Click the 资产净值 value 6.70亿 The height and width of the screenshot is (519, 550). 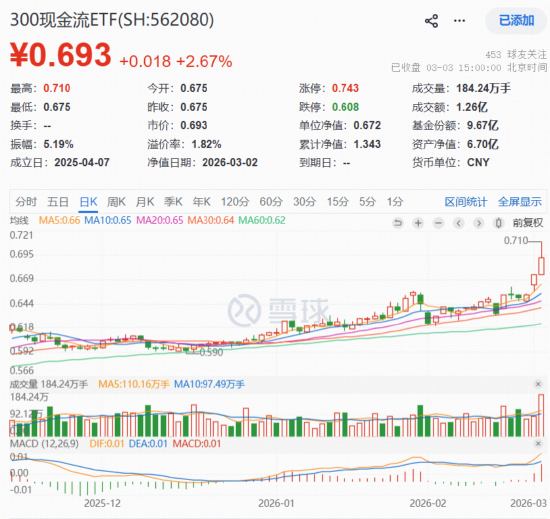[x=483, y=144]
